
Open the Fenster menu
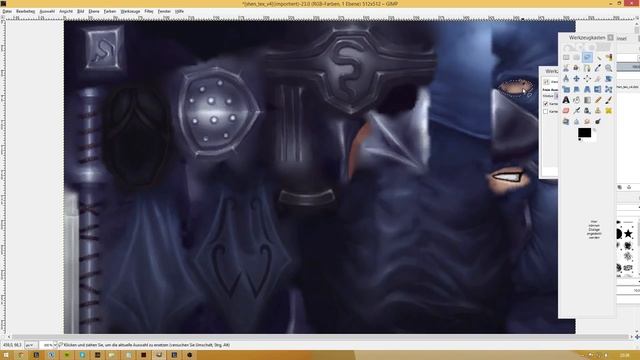click(x=164, y=11)
